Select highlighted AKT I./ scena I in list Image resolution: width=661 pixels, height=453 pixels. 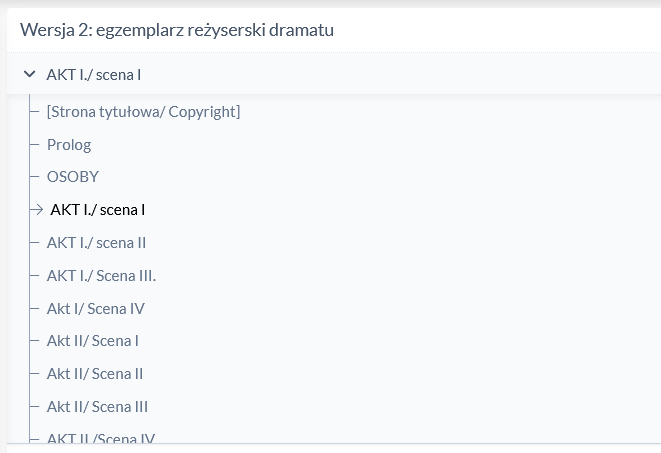[x=98, y=210]
